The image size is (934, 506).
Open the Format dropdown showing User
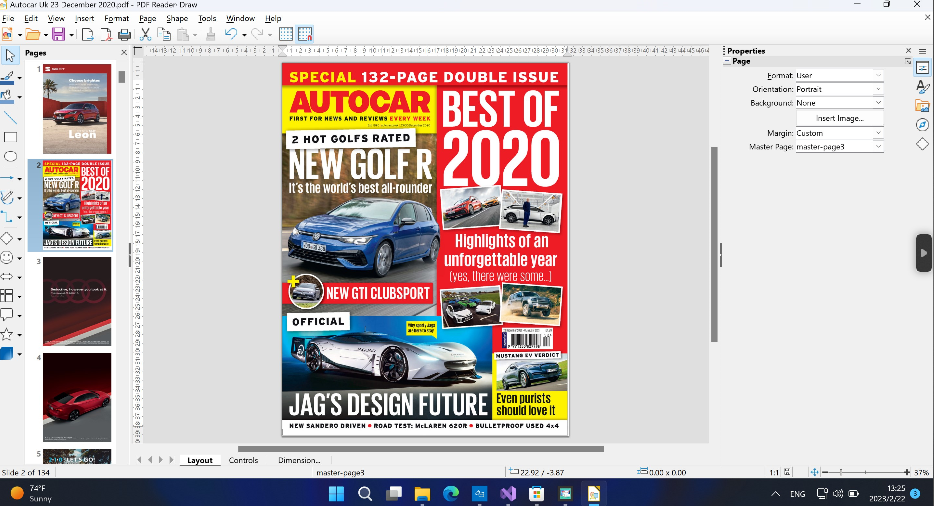[839, 76]
